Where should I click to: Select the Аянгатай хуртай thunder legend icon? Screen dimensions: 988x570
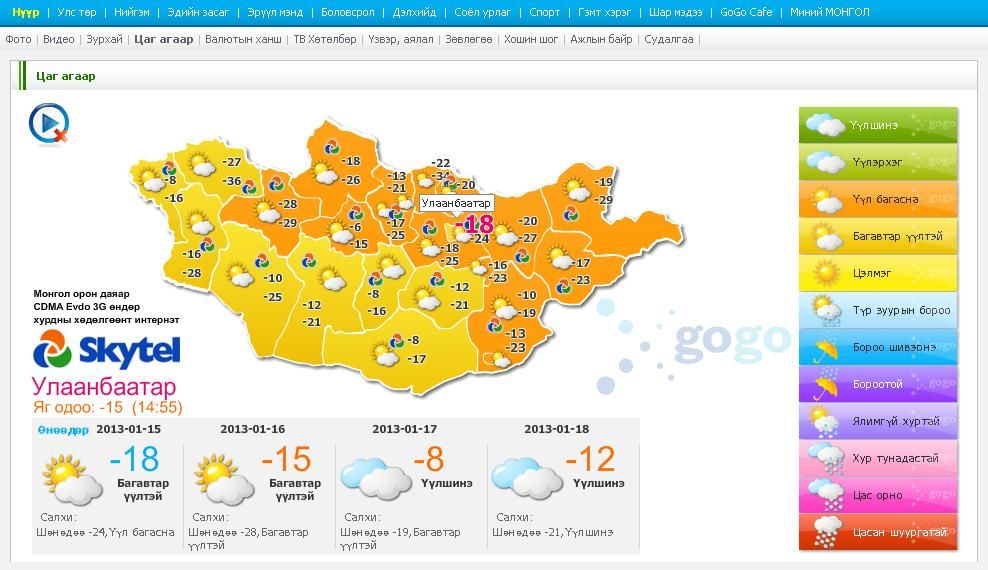[825, 421]
